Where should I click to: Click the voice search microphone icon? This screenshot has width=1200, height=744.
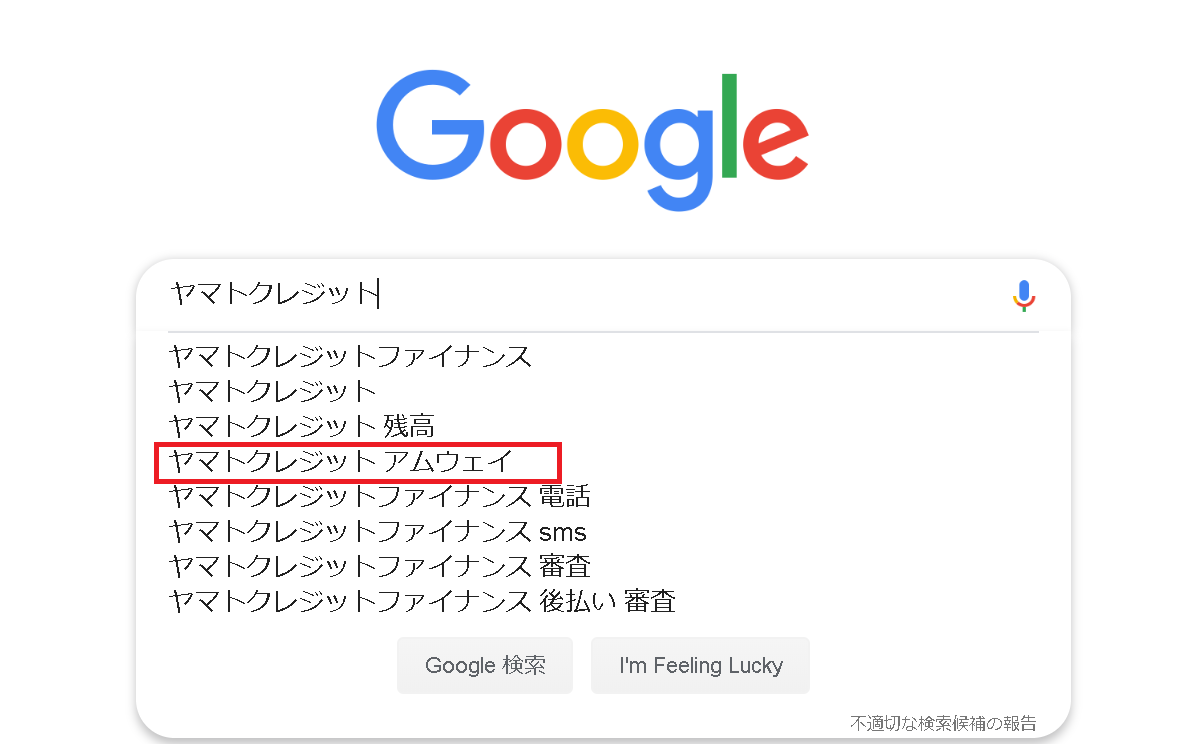(x=1024, y=295)
